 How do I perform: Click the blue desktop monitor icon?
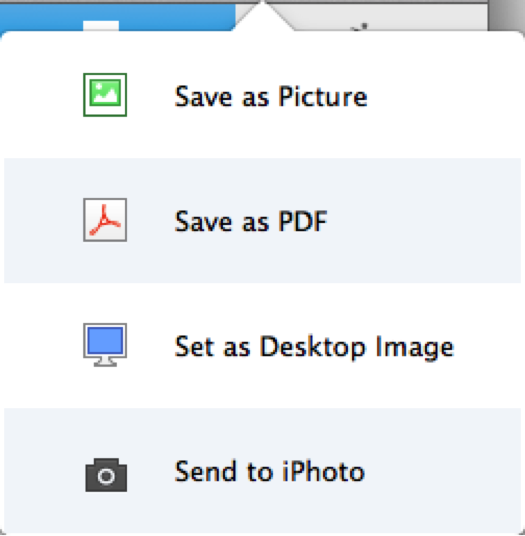[x=105, y=345]
